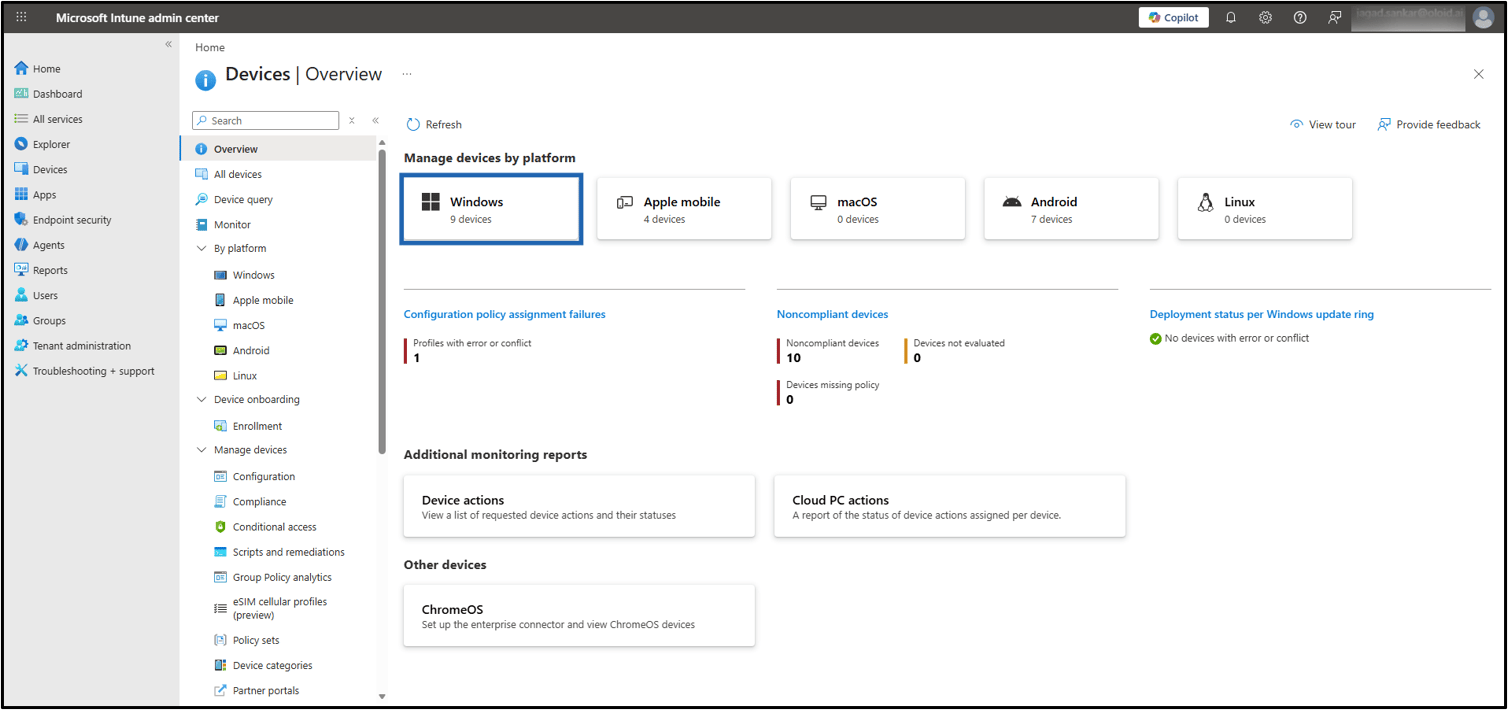Open the Linux 0 devices card
The height and width of the screenshot is (710, 1508).
tap(1265, 209)
